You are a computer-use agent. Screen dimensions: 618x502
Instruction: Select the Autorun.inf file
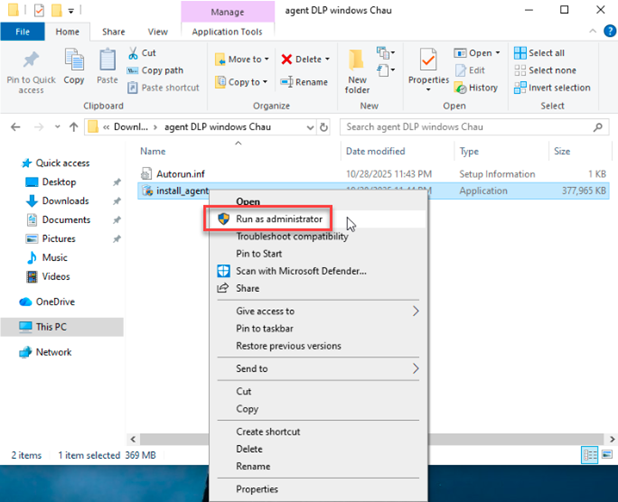click(179, 174)
